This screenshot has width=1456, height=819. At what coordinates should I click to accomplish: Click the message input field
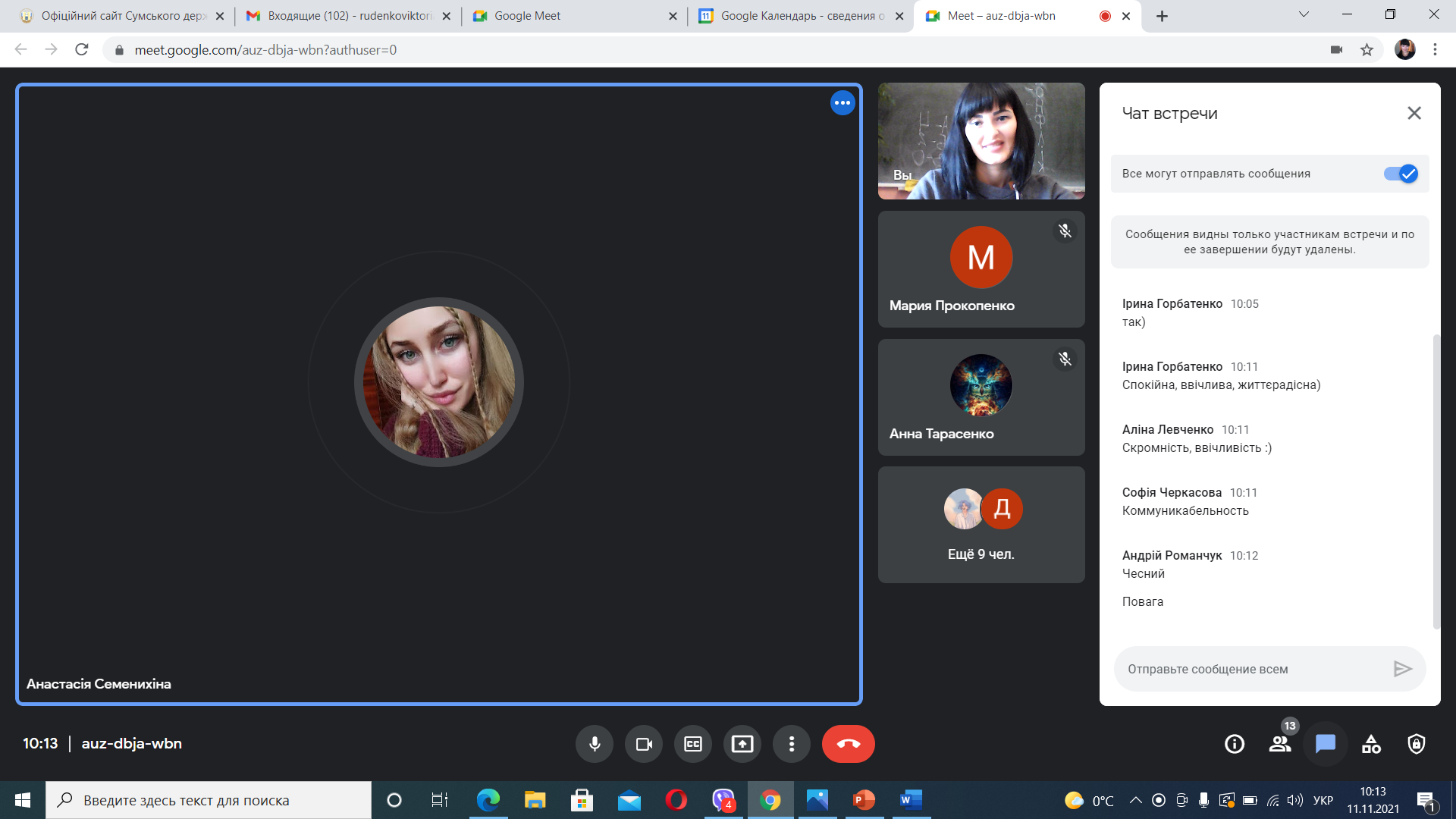1251,669
